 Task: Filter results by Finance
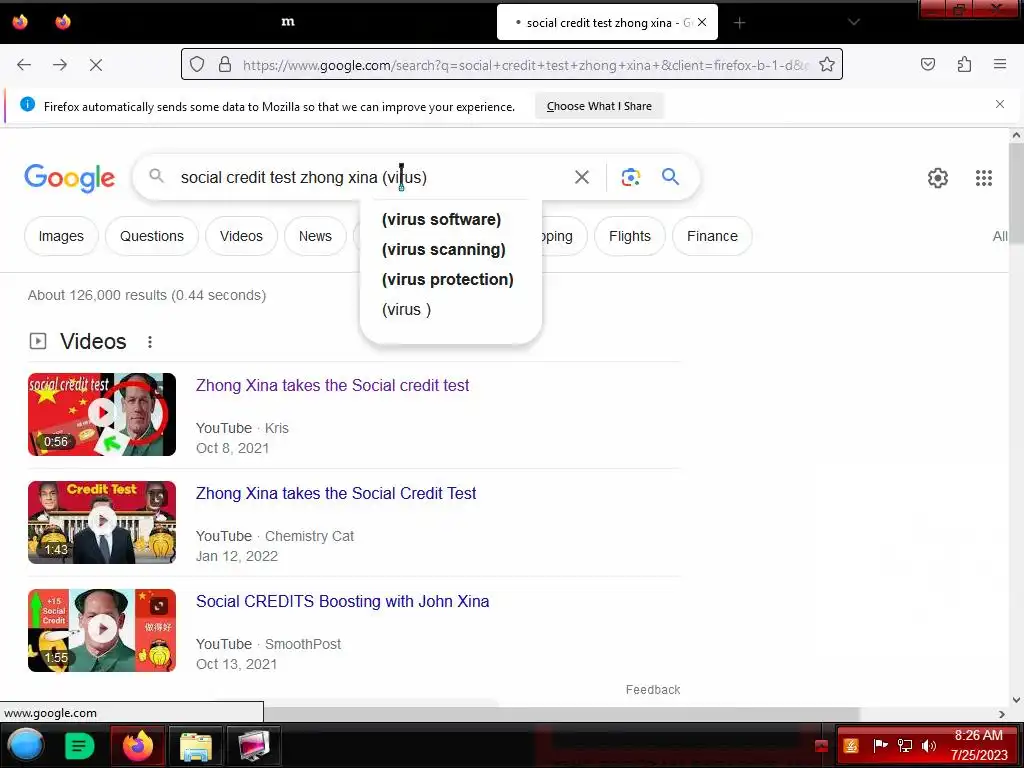click(712, 236)
